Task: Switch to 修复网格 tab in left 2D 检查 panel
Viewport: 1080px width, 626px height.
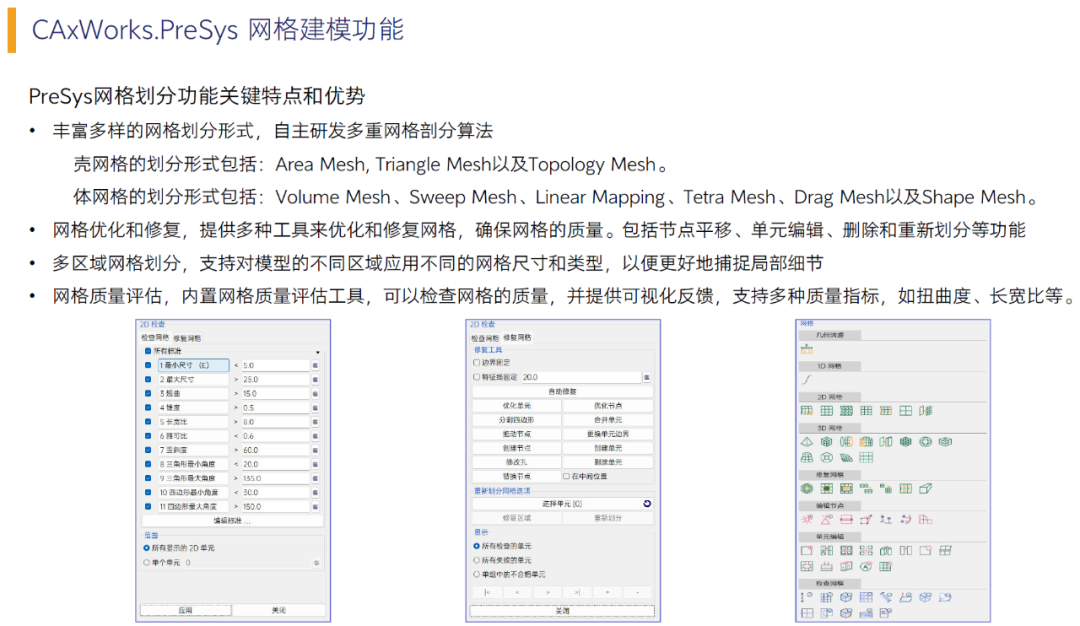Action: point(187,338)
